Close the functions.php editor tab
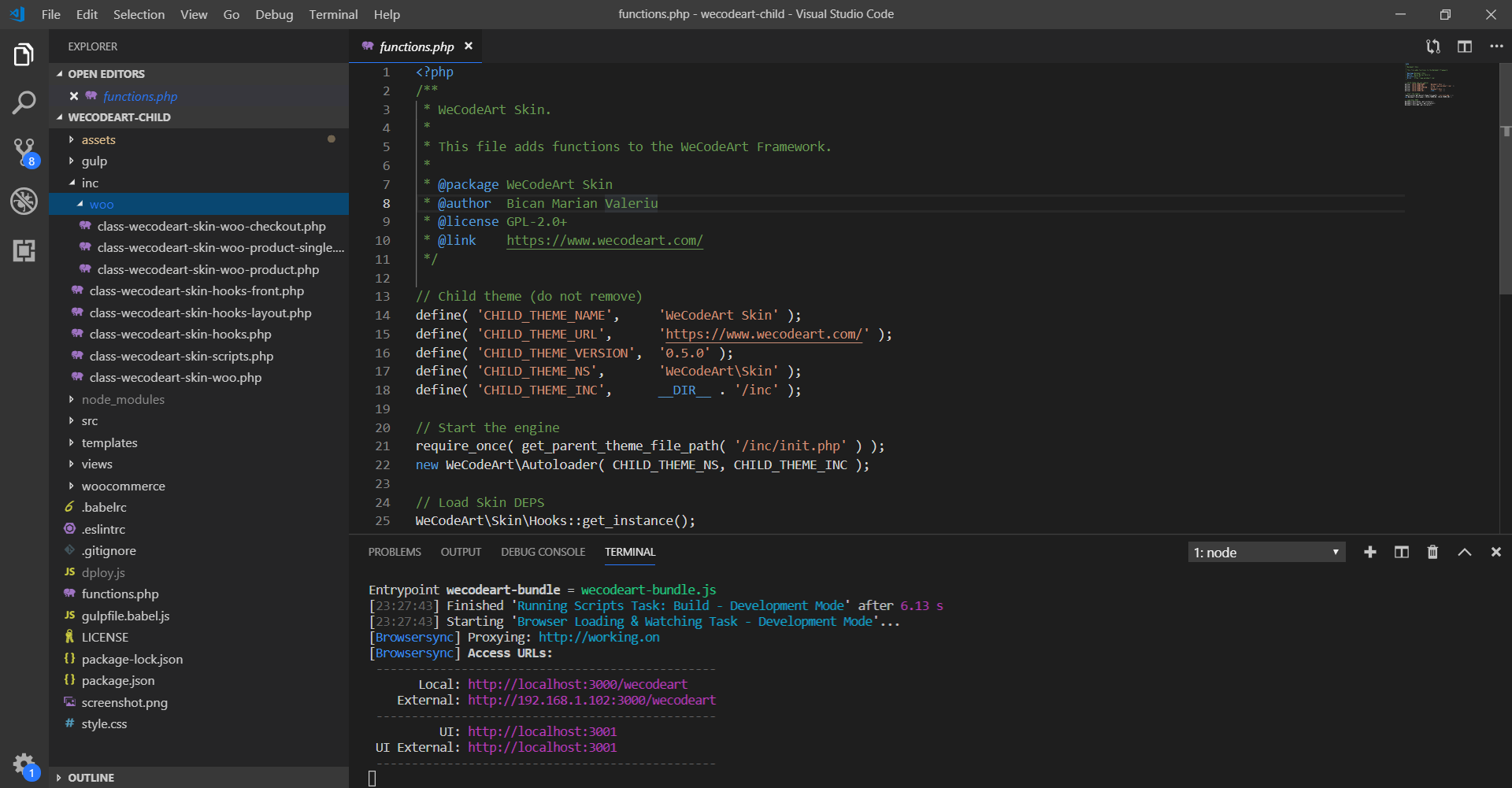The width and height of the screenshot is (1512, 788). point(469,46)
